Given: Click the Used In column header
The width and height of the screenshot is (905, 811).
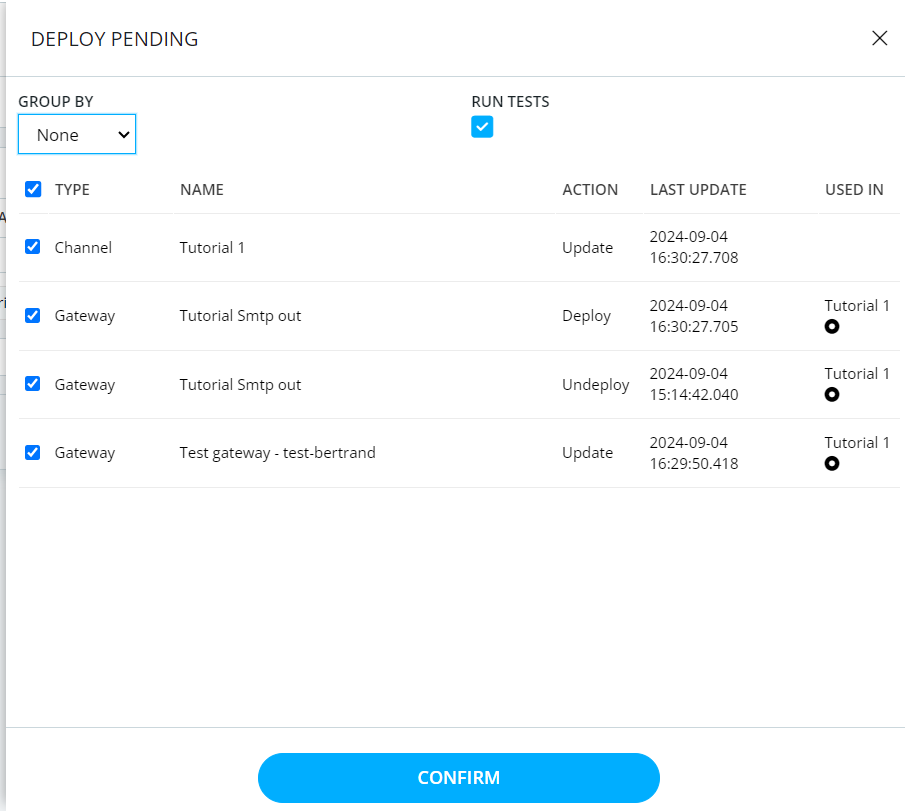Looking at the screenshot, I should (854, 189).
